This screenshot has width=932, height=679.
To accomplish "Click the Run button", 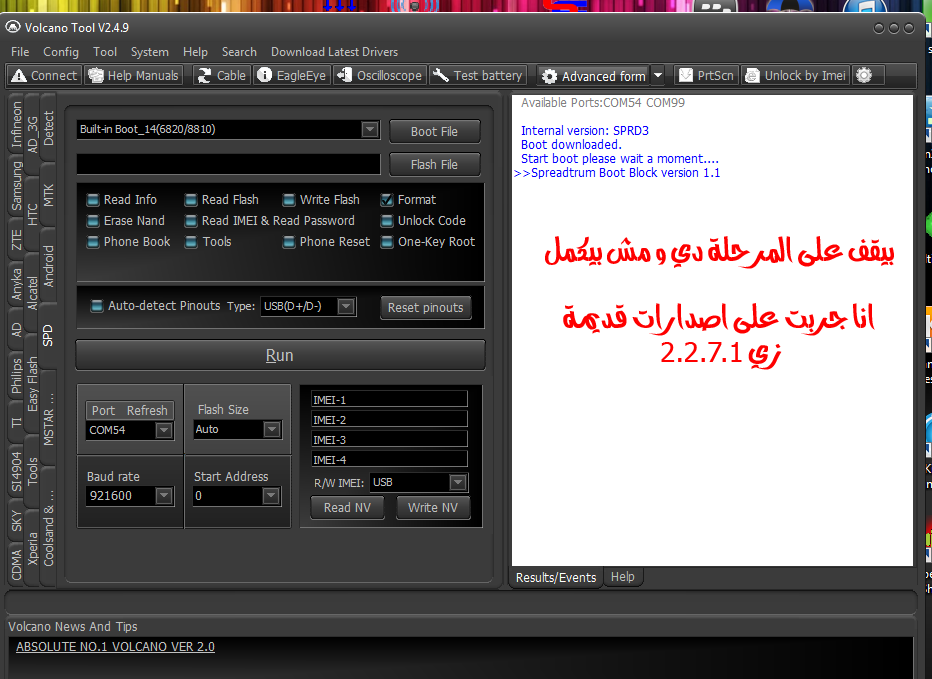I will (280, 355).
